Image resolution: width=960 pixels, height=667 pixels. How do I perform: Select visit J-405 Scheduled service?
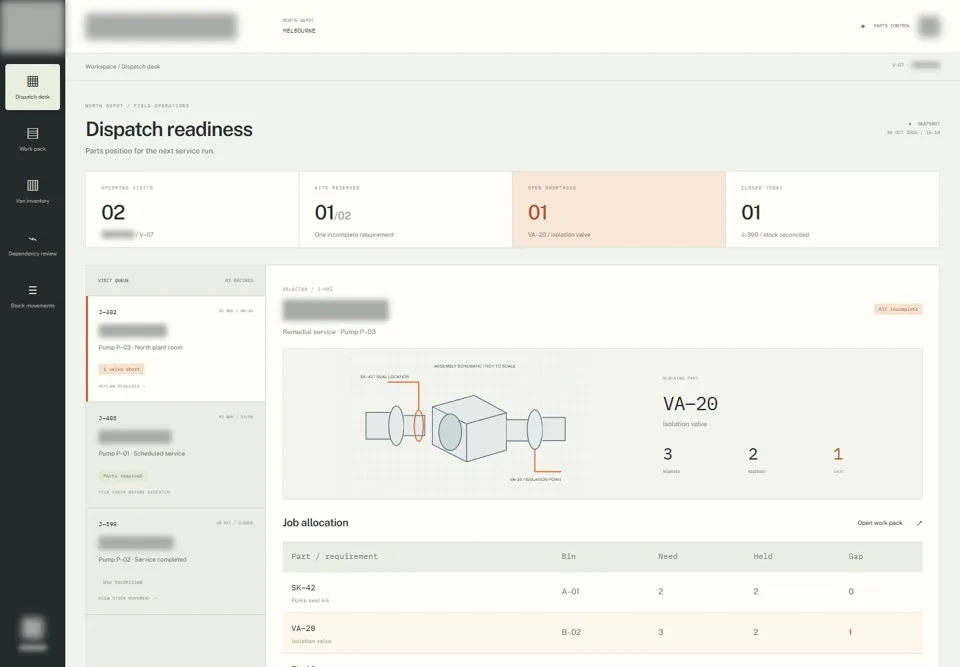click(x=176, y=455)
